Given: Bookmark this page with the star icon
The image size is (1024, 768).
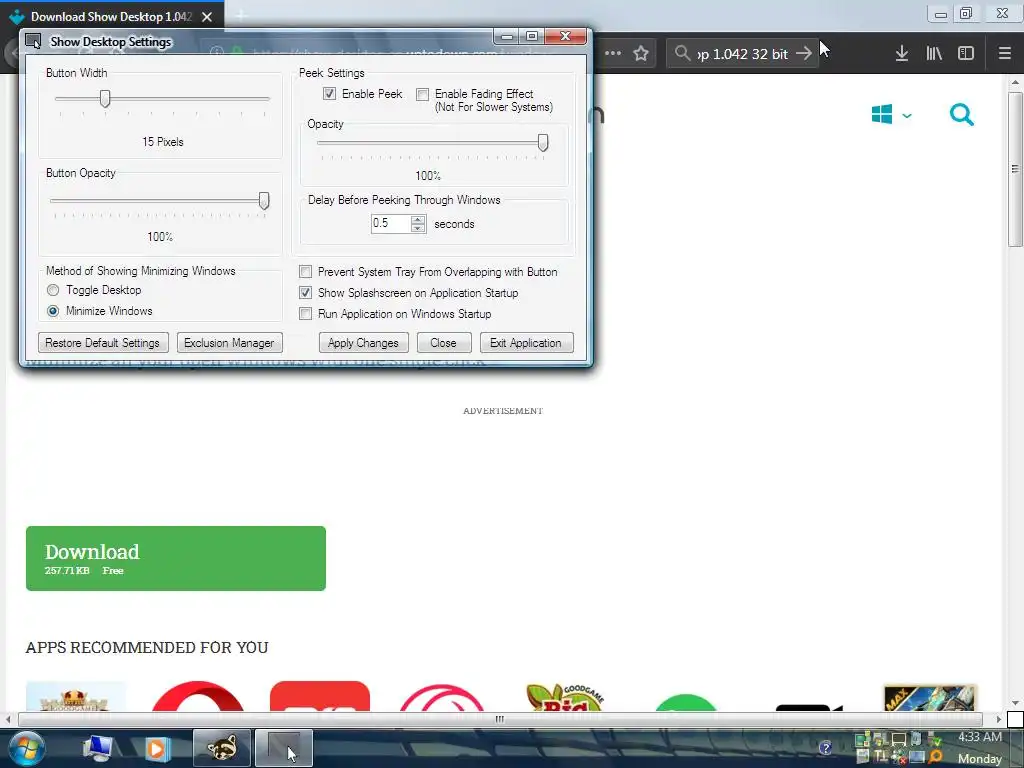Looking at the screenshot, I should click(641, 54).
